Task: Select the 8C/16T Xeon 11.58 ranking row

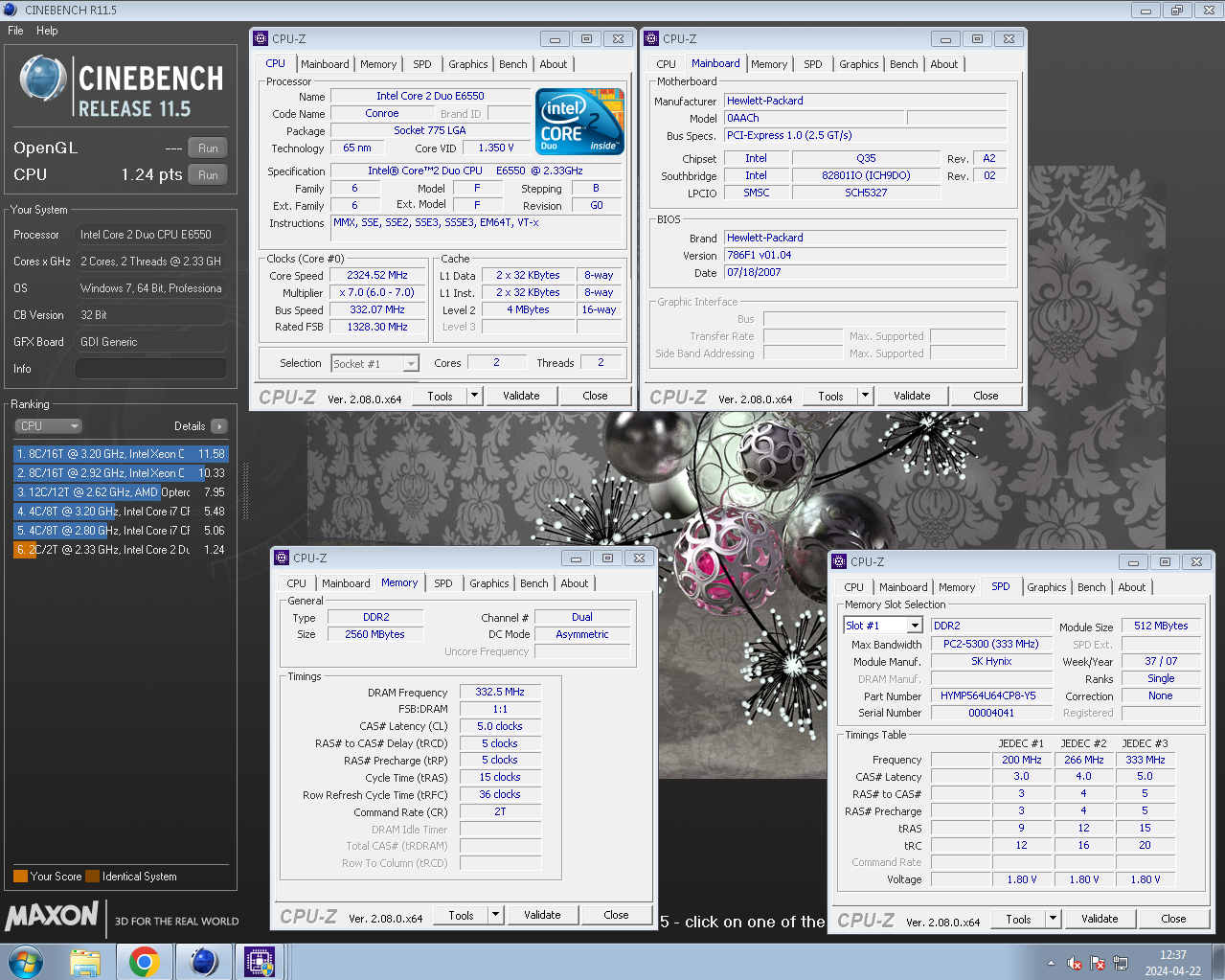Action: click(x=121, y=454)
